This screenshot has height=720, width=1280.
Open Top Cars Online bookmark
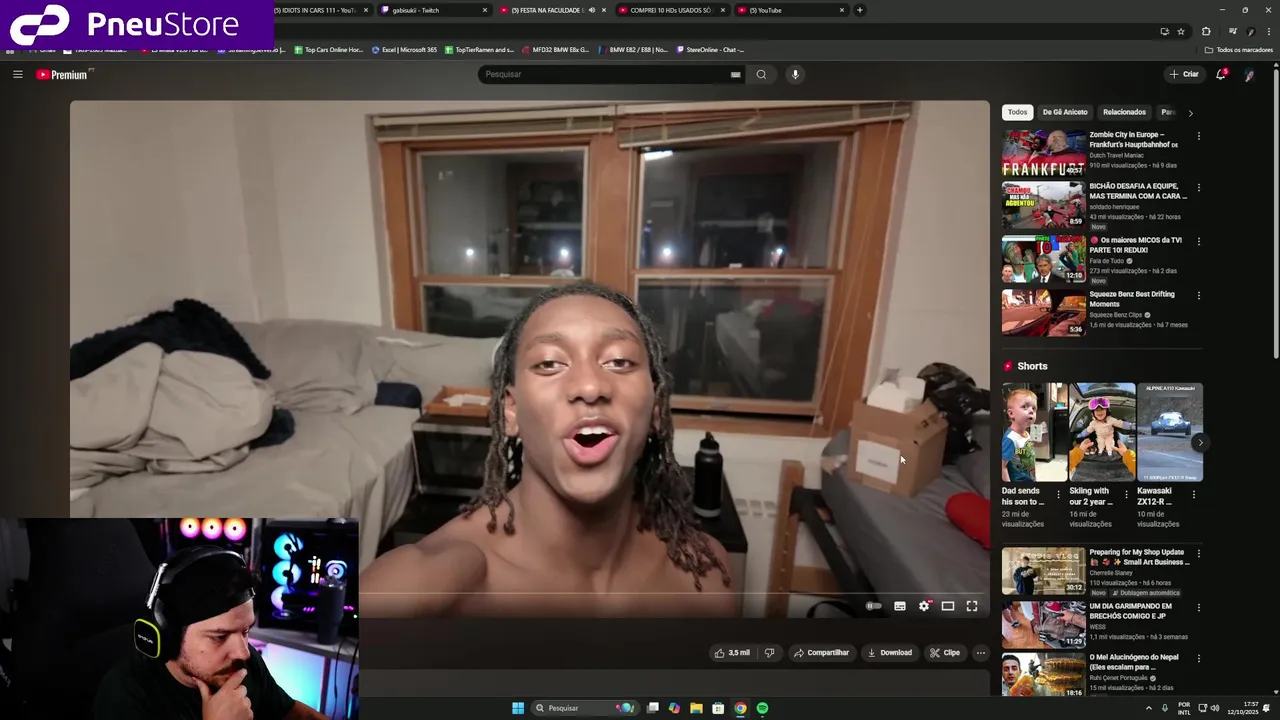pyautogui.click(x=329, y=49)
